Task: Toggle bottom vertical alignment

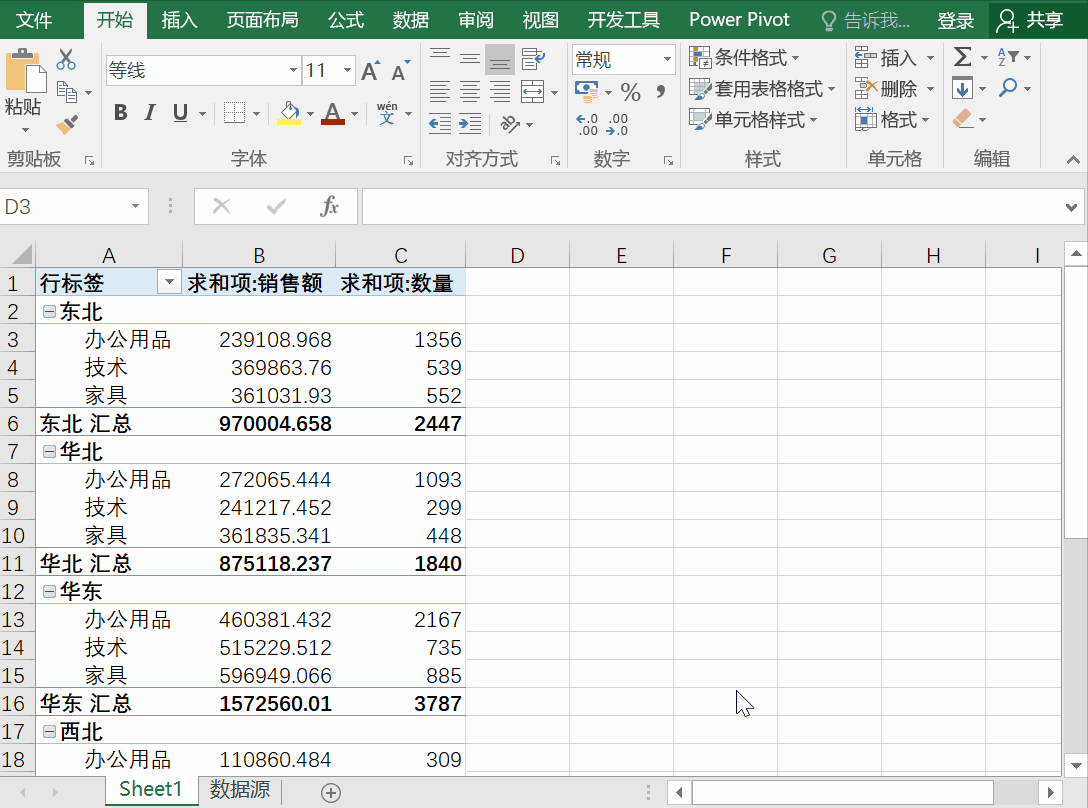Action: pyautogui.click(x=500, y=59)
